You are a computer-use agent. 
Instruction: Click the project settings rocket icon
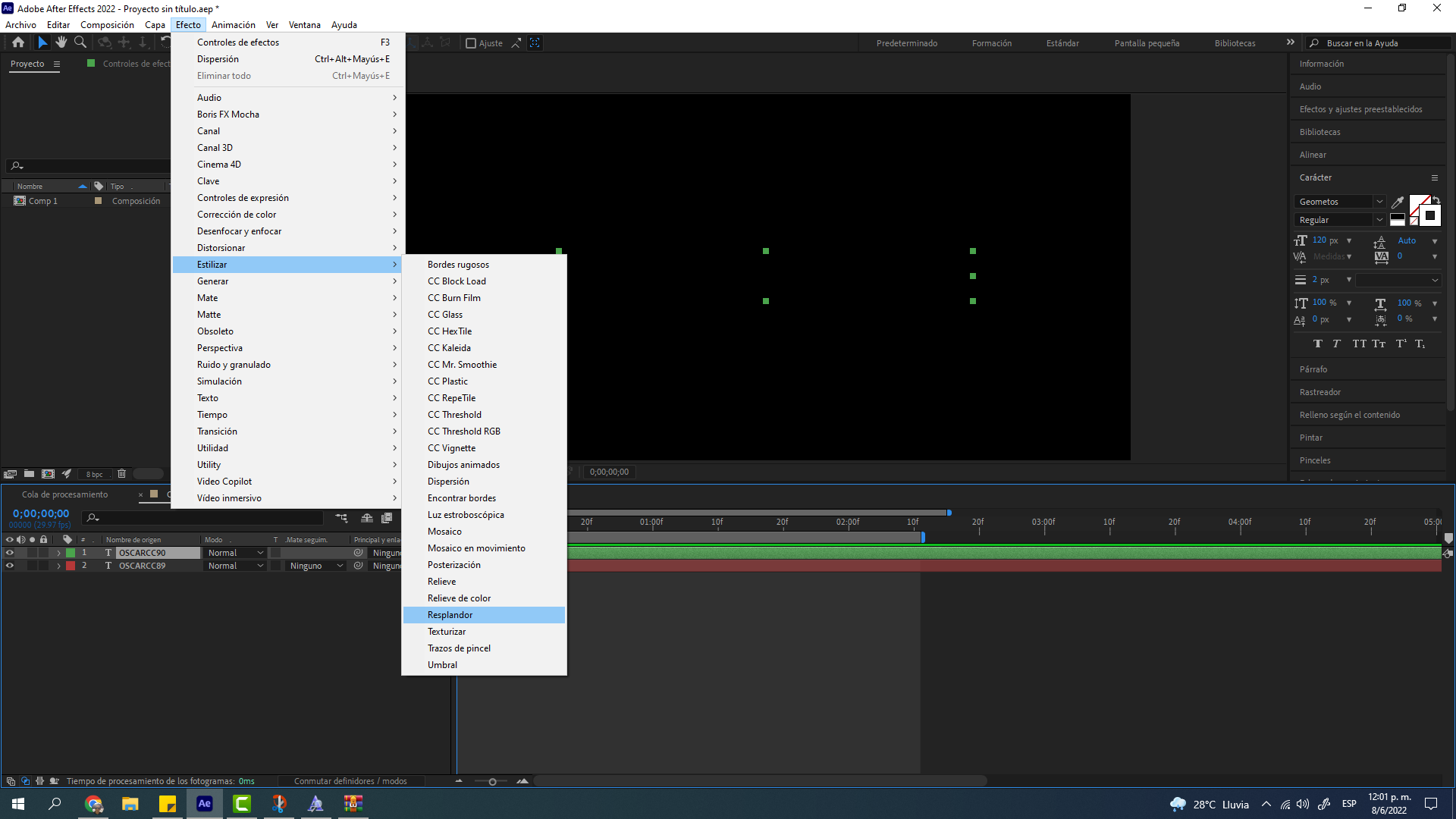coord(67,474)
